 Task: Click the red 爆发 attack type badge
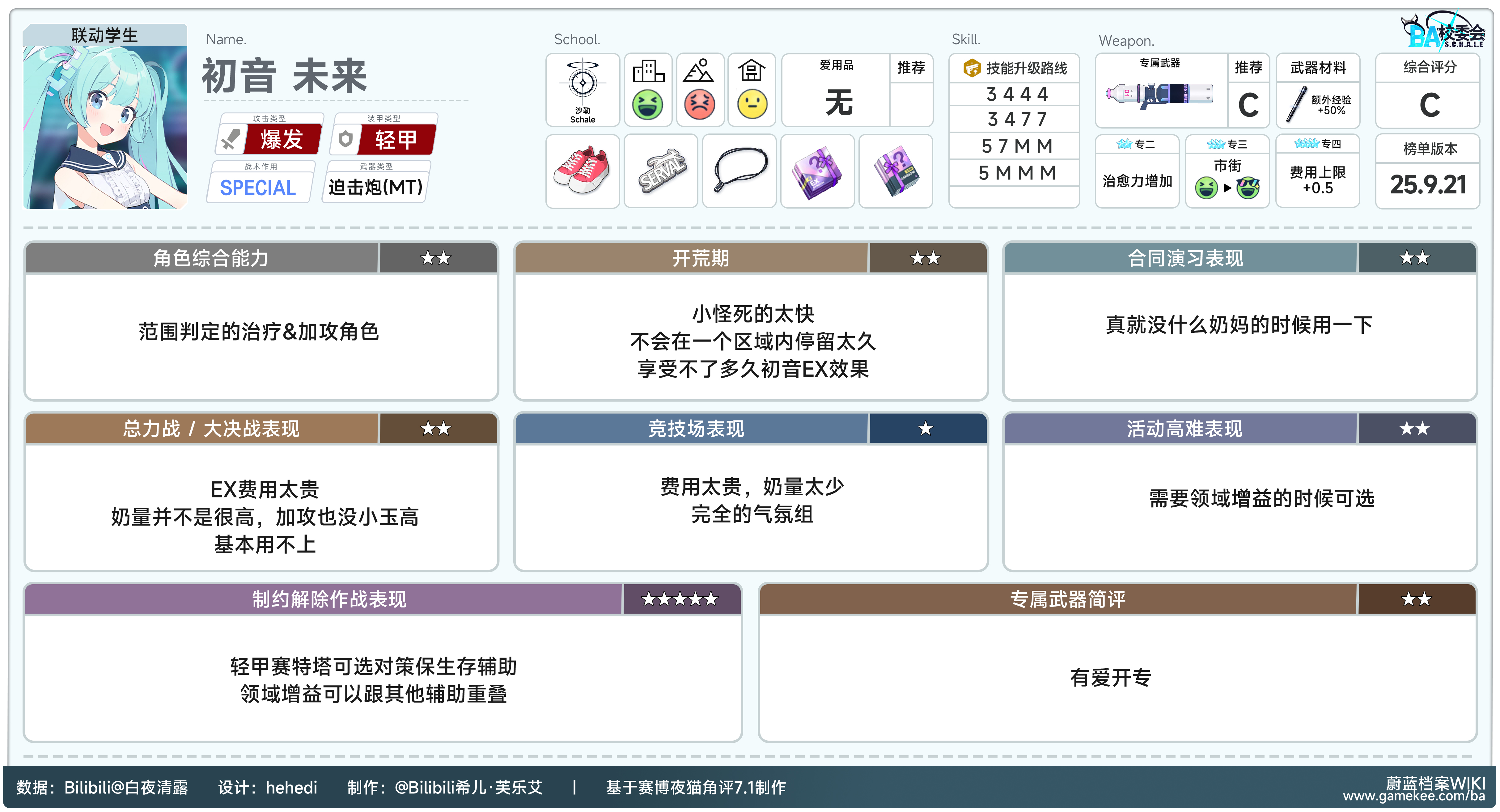pos(282,140)
